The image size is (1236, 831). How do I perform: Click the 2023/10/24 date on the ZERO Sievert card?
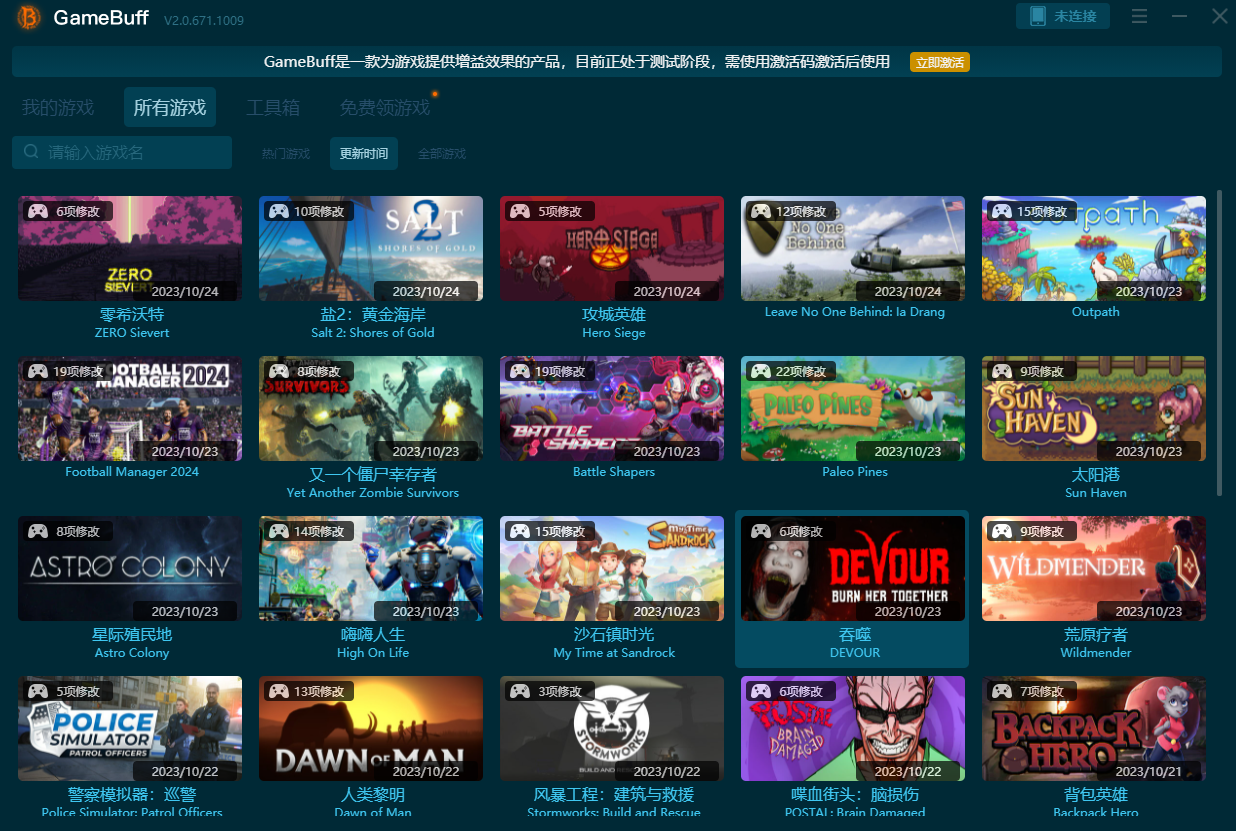pos(185,291)
